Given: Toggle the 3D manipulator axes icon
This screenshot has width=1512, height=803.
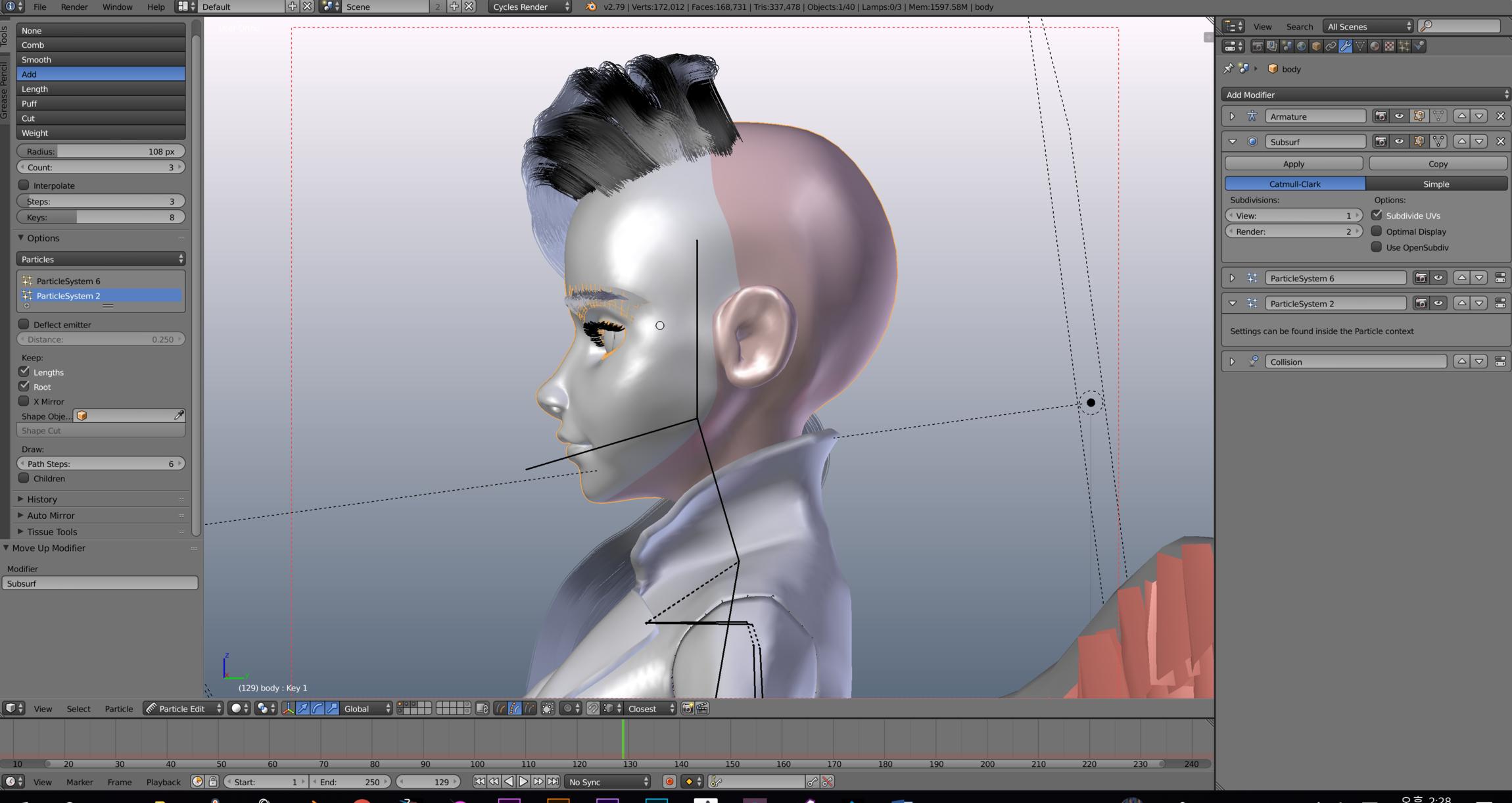Looking at the screenshot, I should tap(288, 708).
